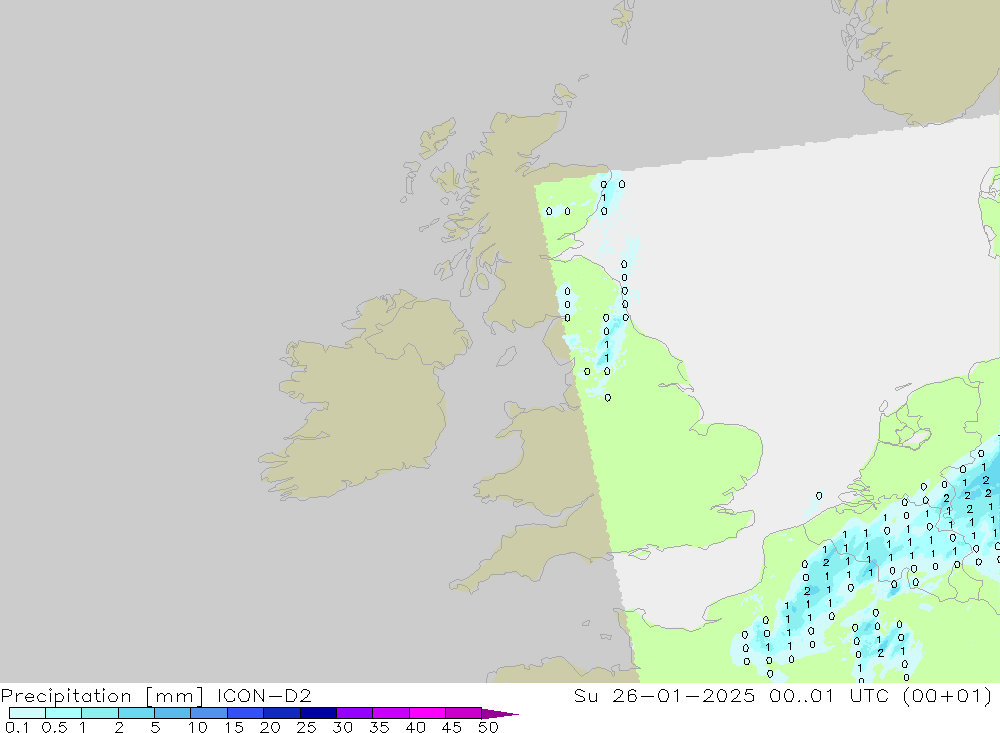Click the 20–25 mm dark blue legend box
Viewport: 1000px width, 733px height.
click(x=282, y=713)
